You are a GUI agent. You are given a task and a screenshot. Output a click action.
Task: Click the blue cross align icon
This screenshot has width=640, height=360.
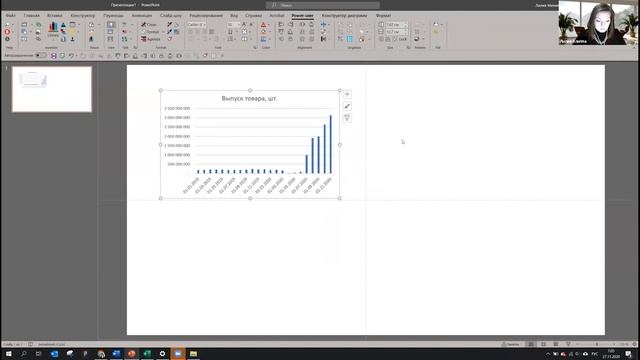pos(324,25)
